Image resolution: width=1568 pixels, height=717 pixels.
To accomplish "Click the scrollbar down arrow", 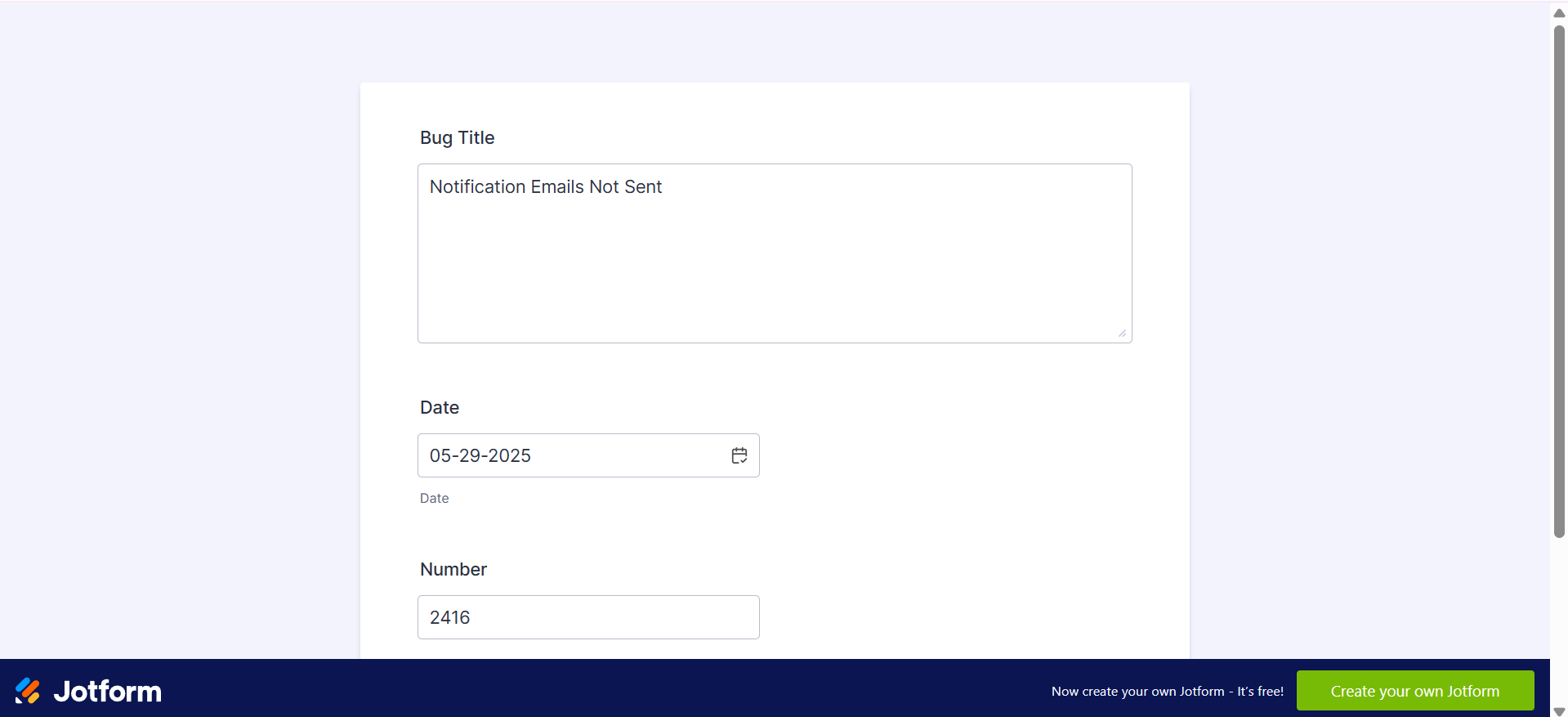I will [x=1559, y=711].
